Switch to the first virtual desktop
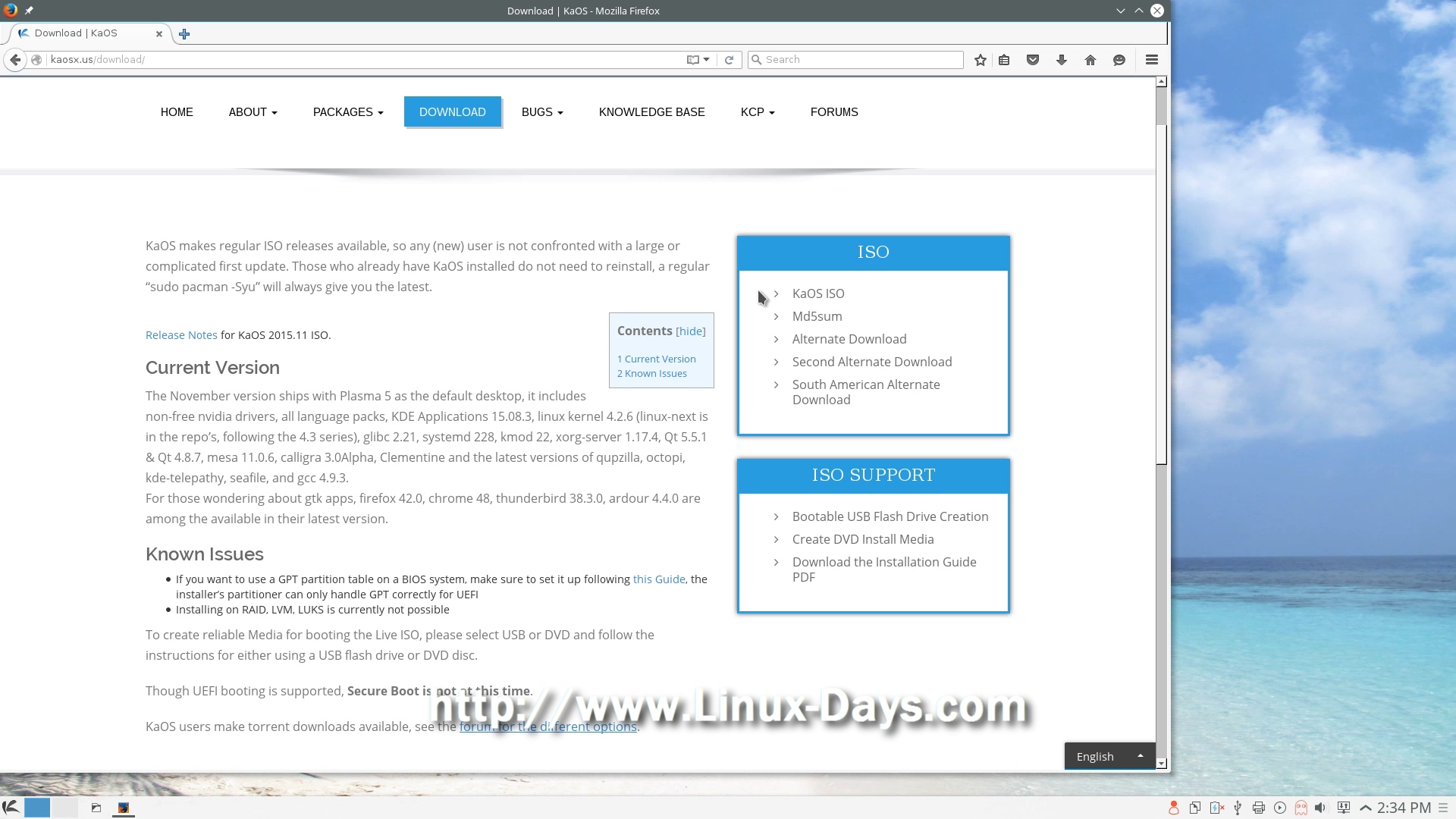This screenshot has height=819, width=1456. point(37,808)
